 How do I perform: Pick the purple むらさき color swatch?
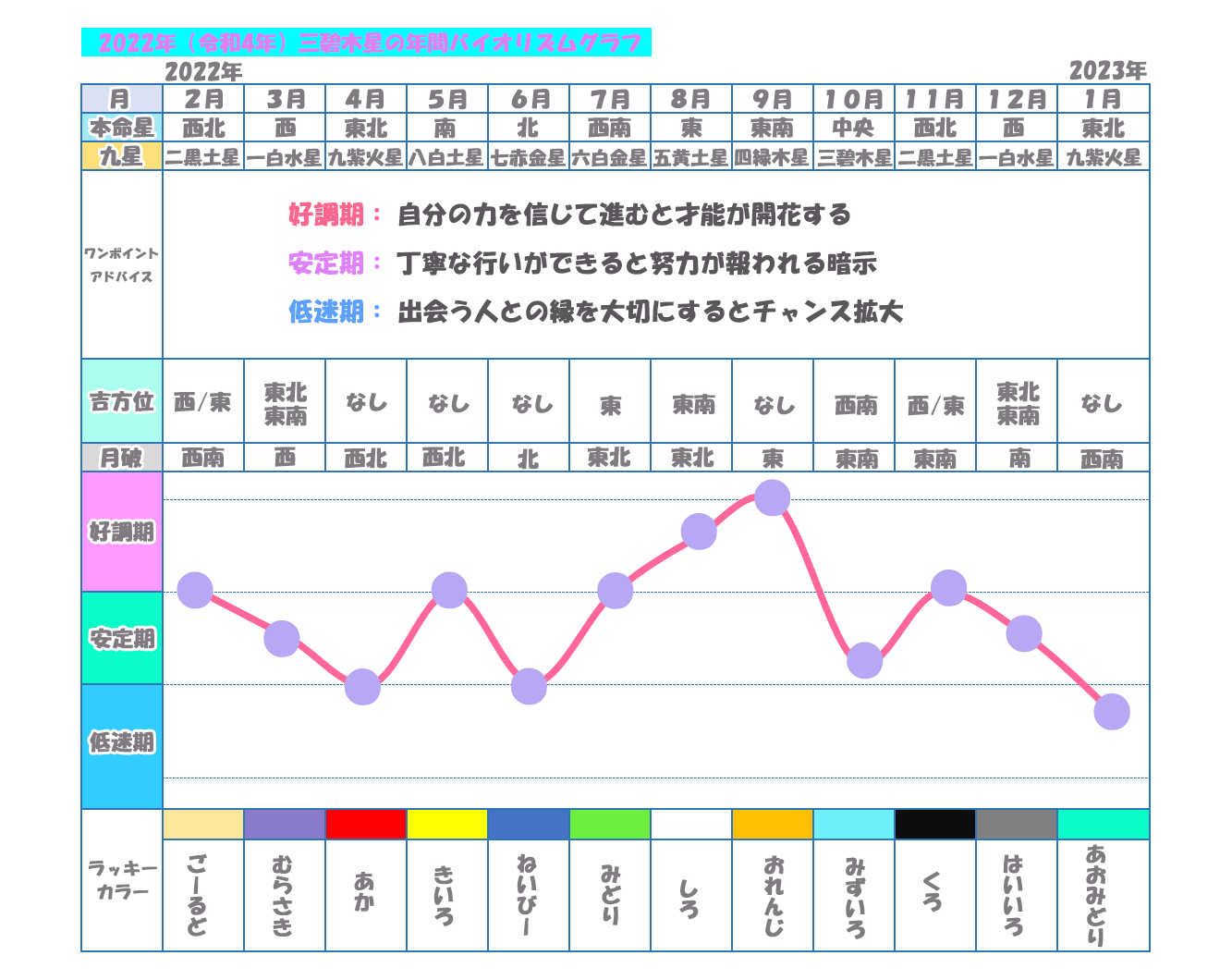(x=285, y=824)
